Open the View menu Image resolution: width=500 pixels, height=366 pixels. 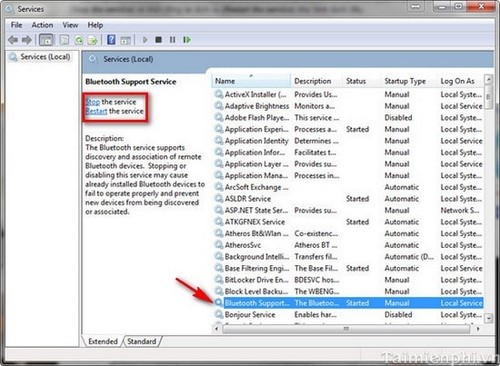point(70,25)
